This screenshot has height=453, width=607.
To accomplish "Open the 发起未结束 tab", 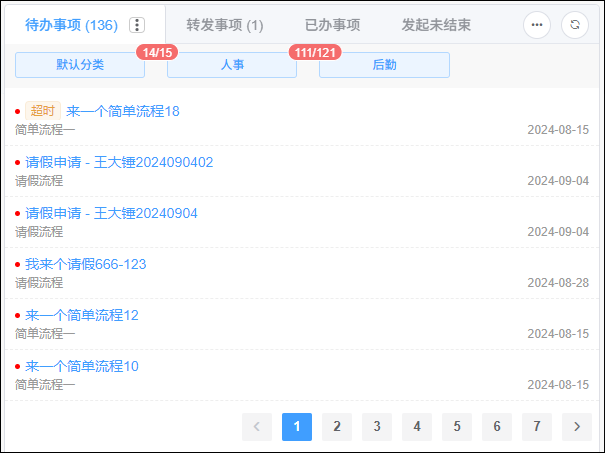I will tap(436, 25).
